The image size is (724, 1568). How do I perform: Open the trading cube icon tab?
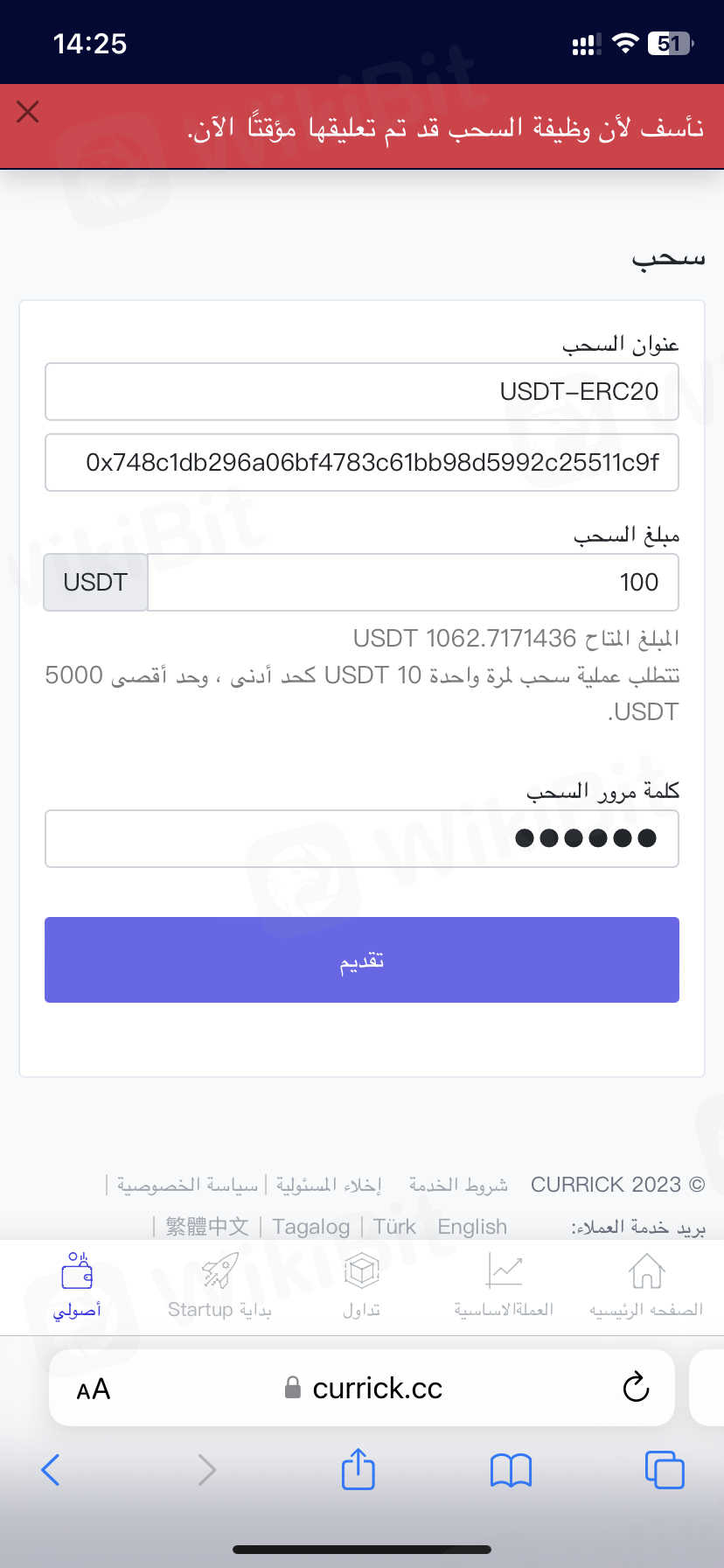coord(361,1272)
